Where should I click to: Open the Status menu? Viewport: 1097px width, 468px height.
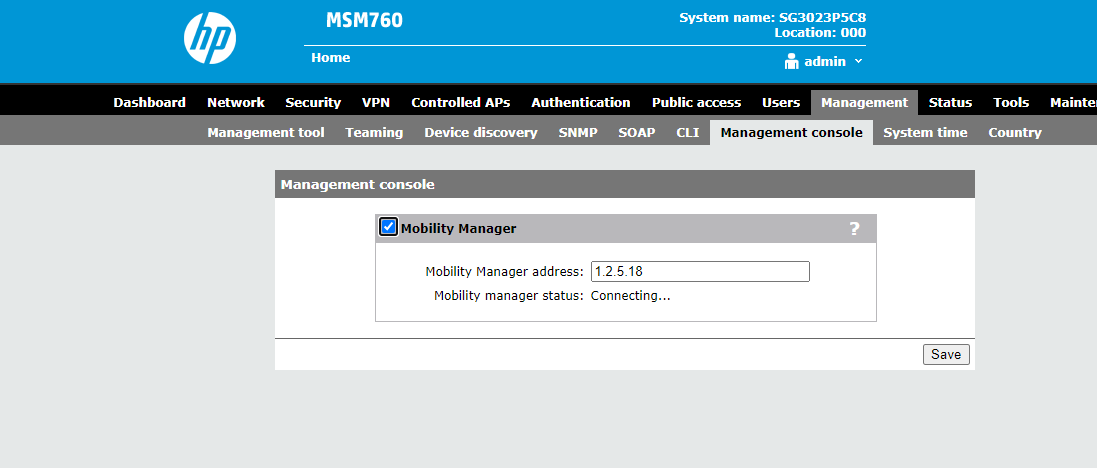tap(950, 102)
